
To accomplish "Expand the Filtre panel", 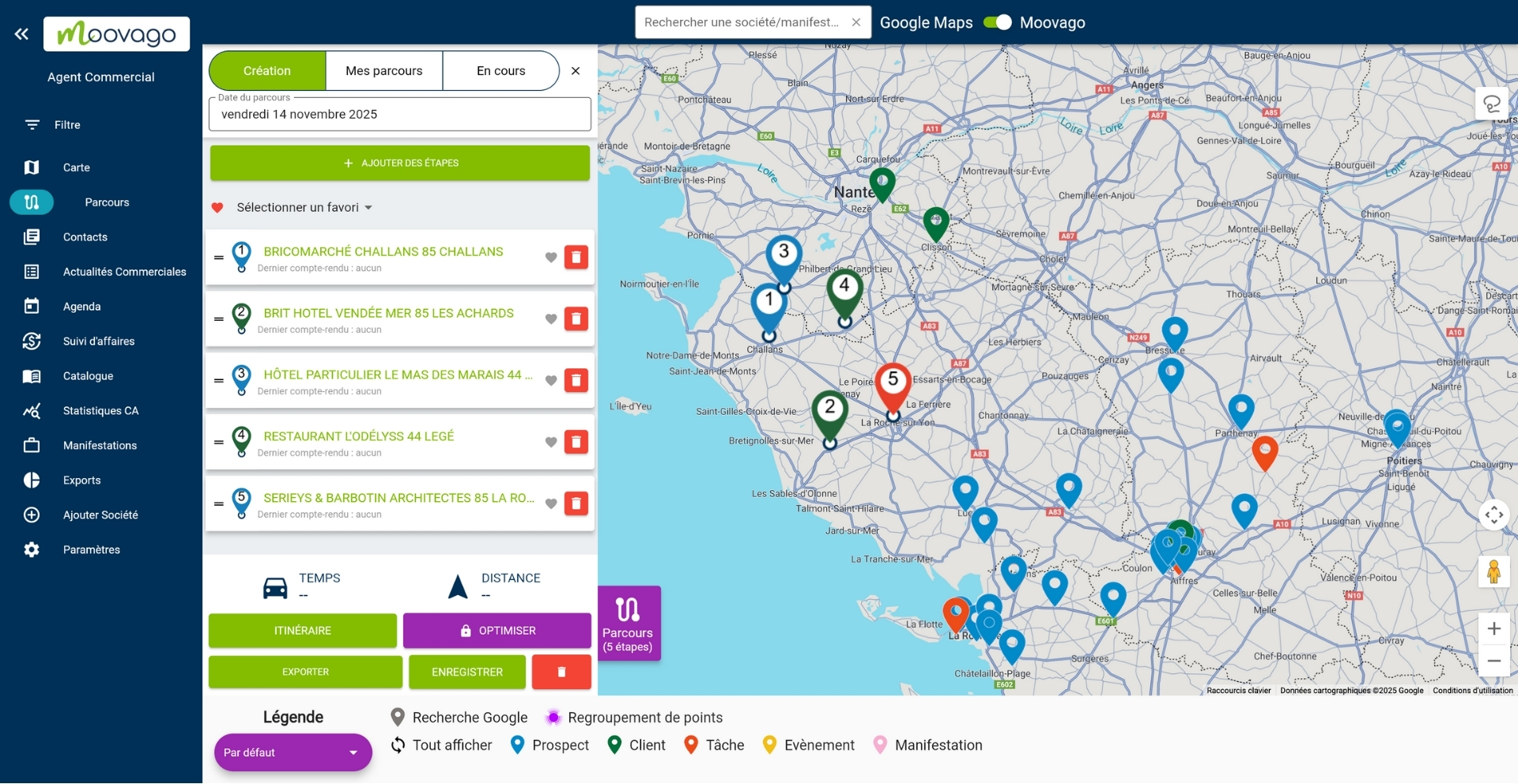I will coord(66,125).
